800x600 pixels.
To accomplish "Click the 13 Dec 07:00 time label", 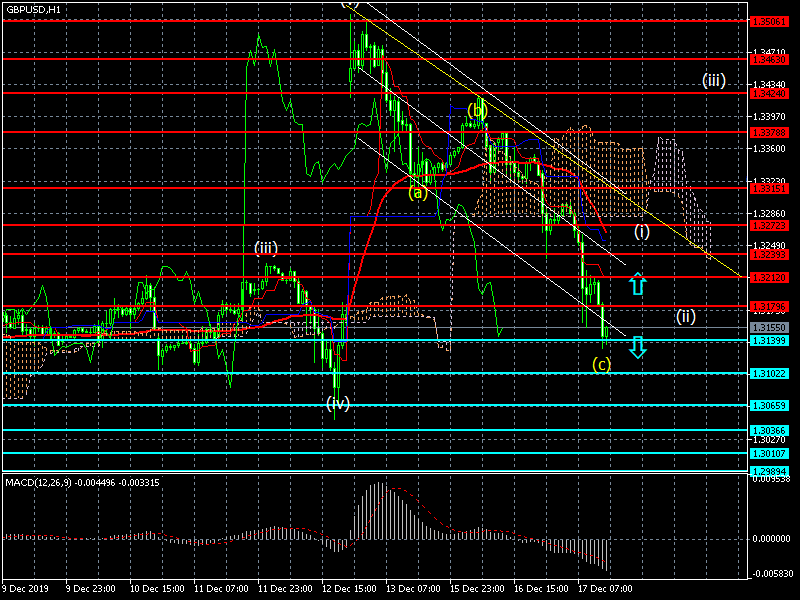I will pos(413,588).
